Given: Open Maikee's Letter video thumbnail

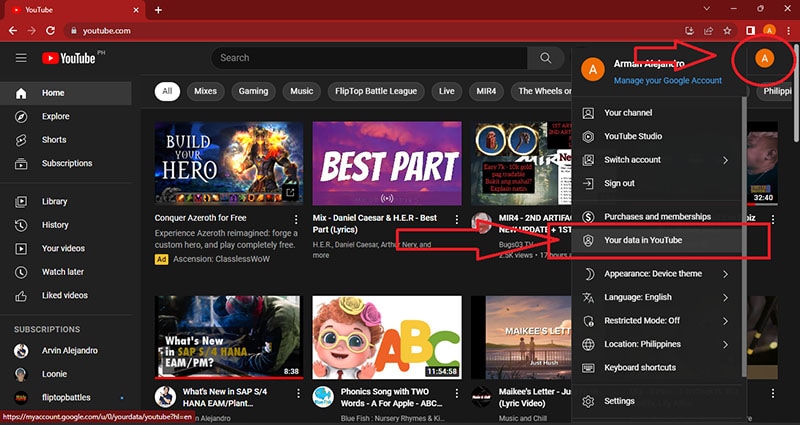Looking at the screenshot, I should point(521,338).
